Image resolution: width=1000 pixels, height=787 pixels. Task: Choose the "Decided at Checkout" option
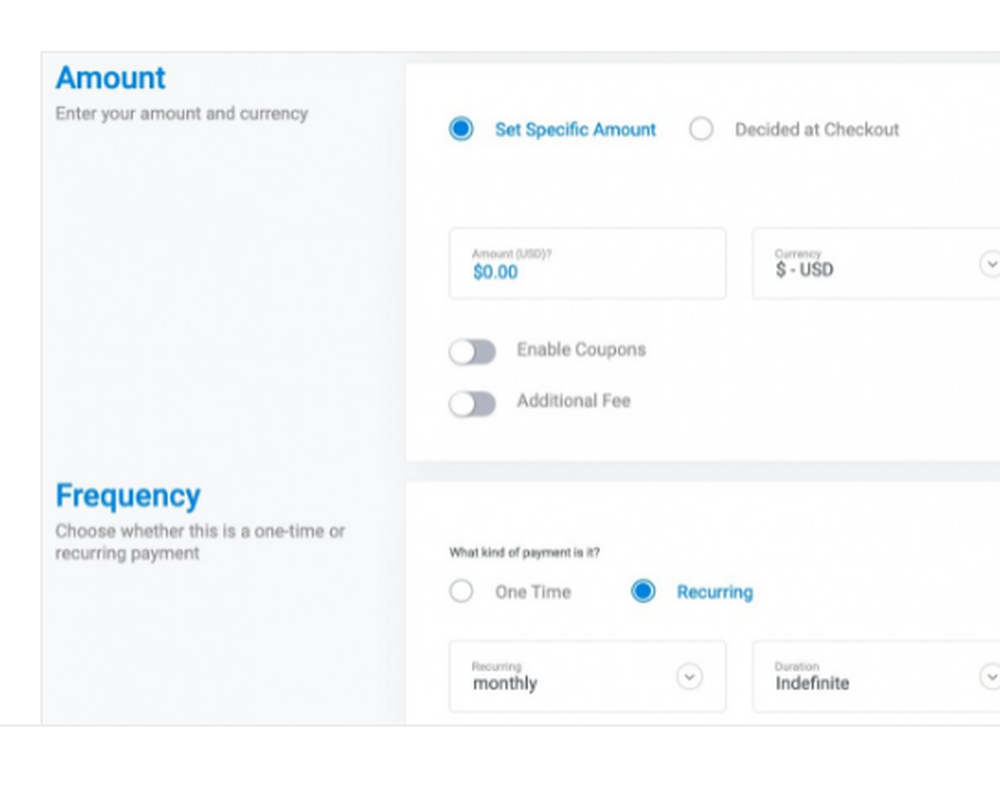click(x=702, y=129)
